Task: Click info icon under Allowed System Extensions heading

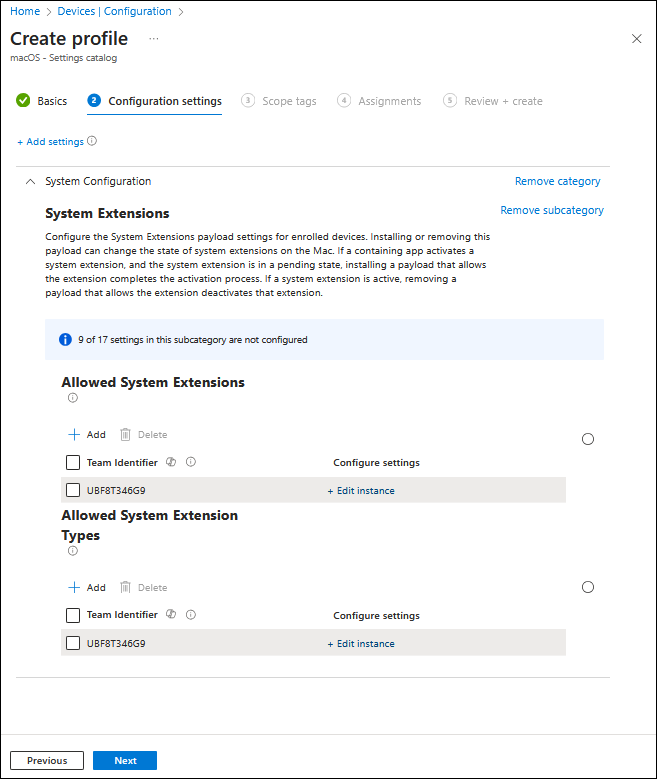Action: (x=73, y=397)
